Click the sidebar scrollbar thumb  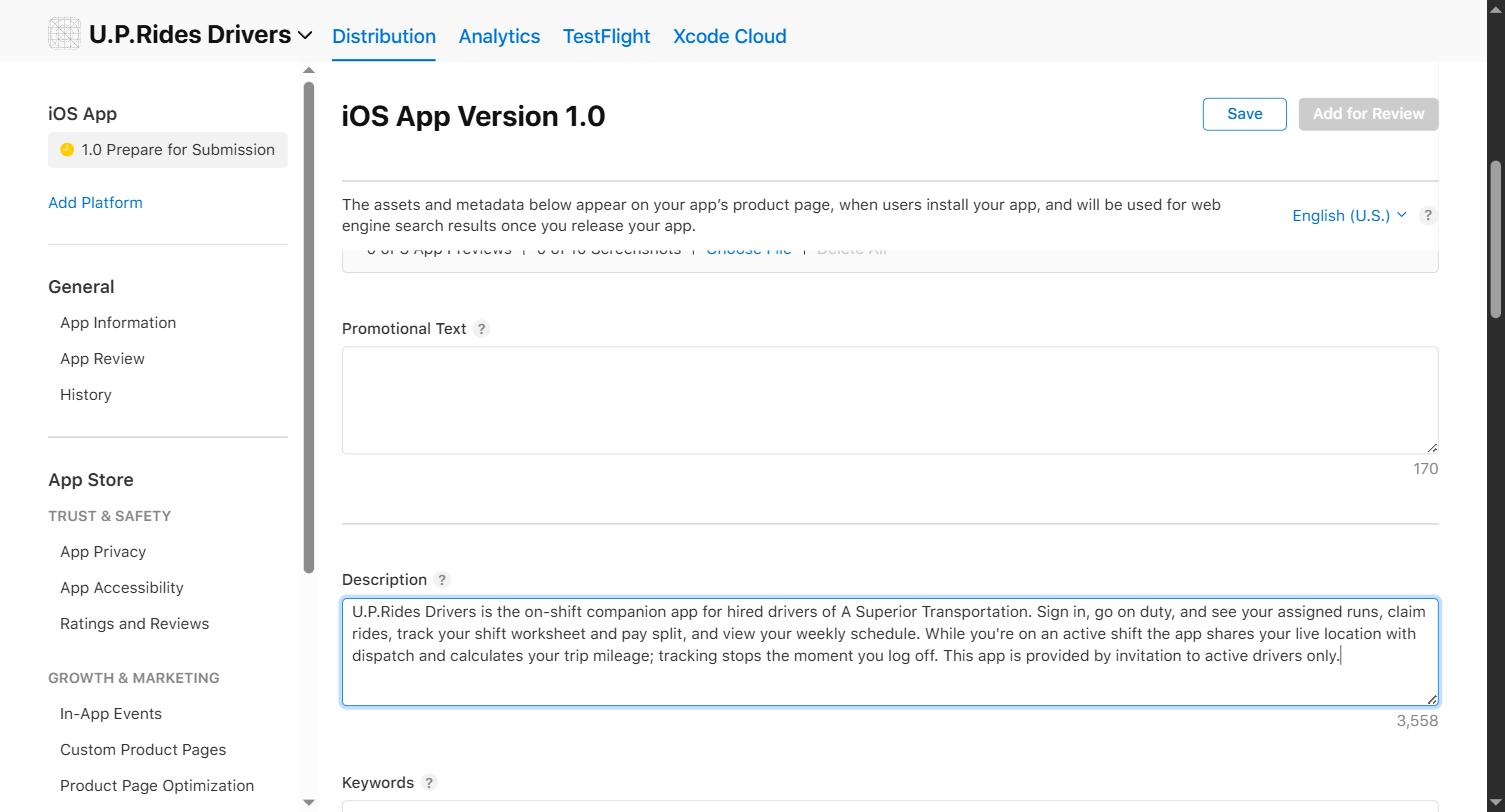[309, 328]
